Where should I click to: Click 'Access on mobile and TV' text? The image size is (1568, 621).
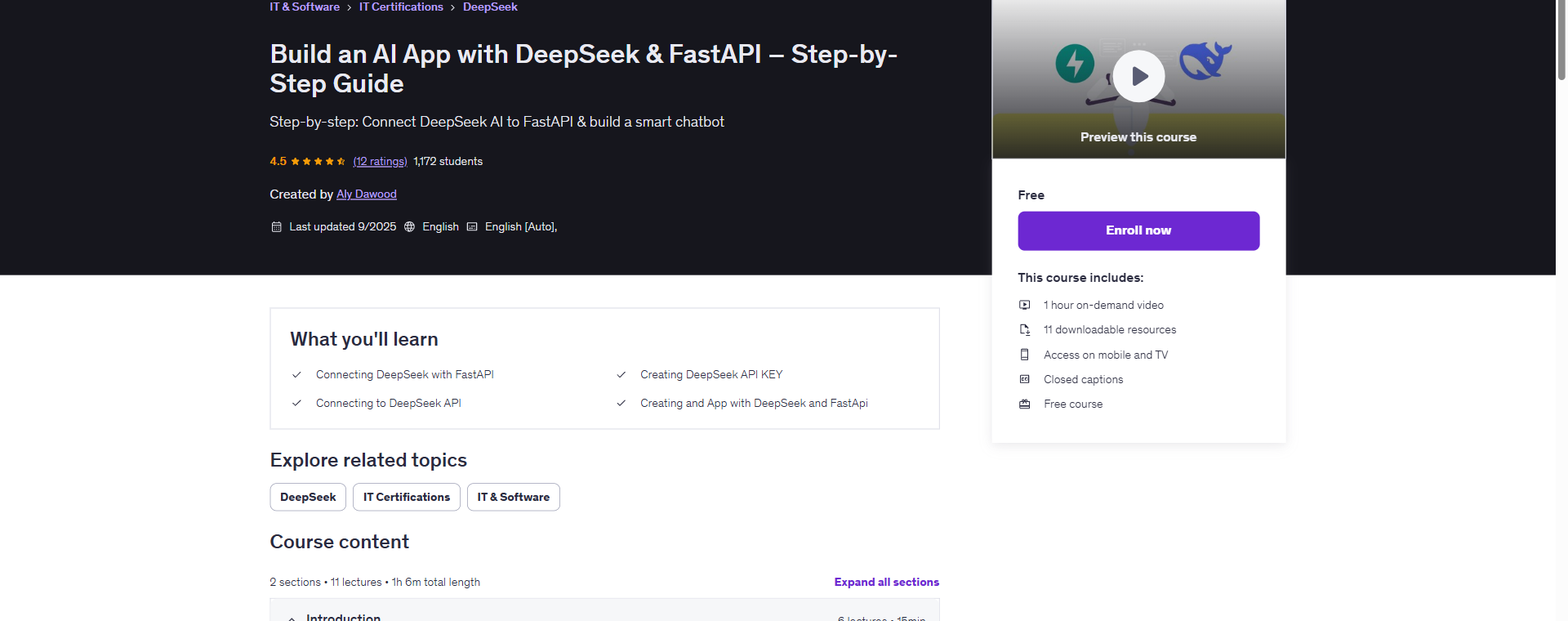pyautogui.click(x=1106, y=355)
